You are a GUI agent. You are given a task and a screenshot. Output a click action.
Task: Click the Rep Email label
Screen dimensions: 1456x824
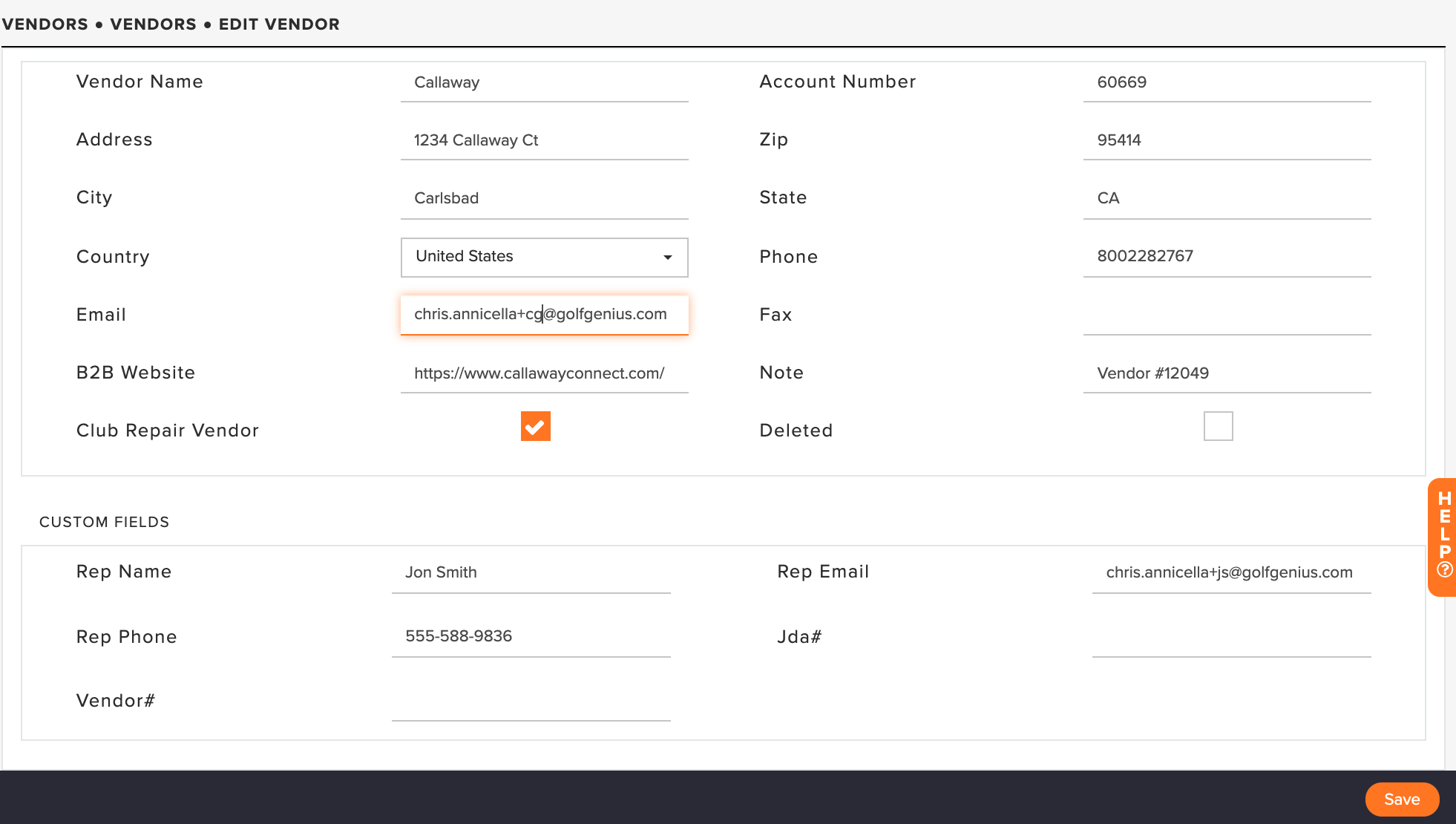pyautogui.click(x=823, y=572)
